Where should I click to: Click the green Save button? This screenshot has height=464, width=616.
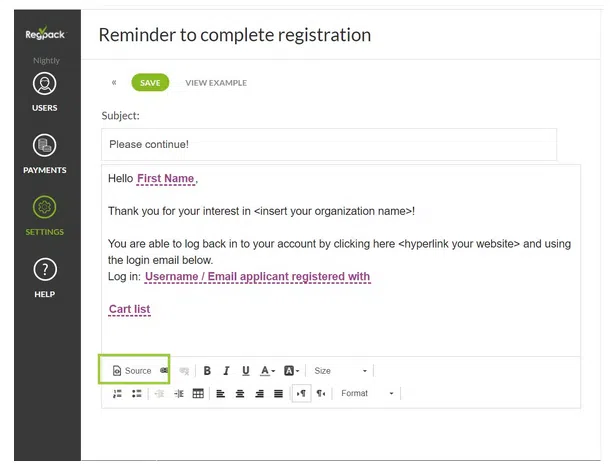coord(150,83)
